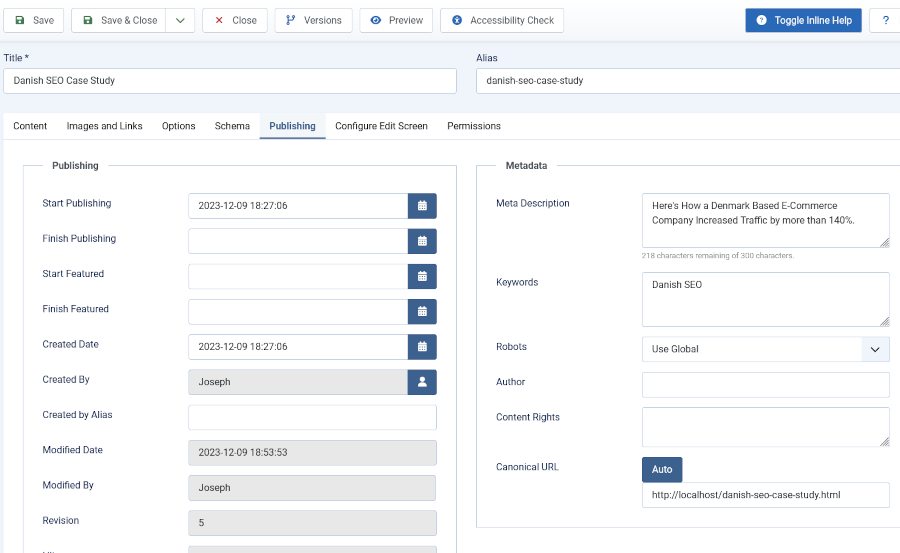Screen dimensions: 900x553
Task: Open the Start Publishing calendar picker
Action: pyautogui.click(x=422, y=206)
